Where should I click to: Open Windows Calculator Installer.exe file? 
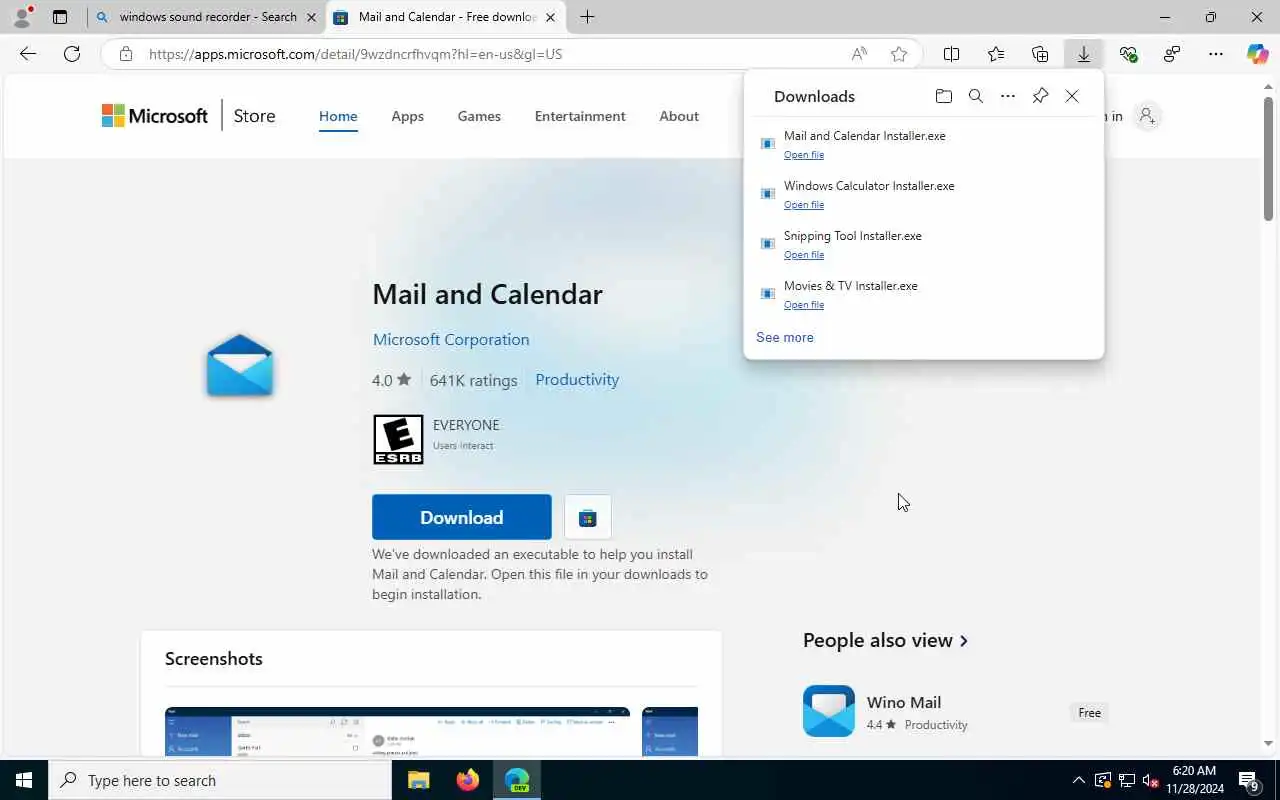click(x=804, y=205)
